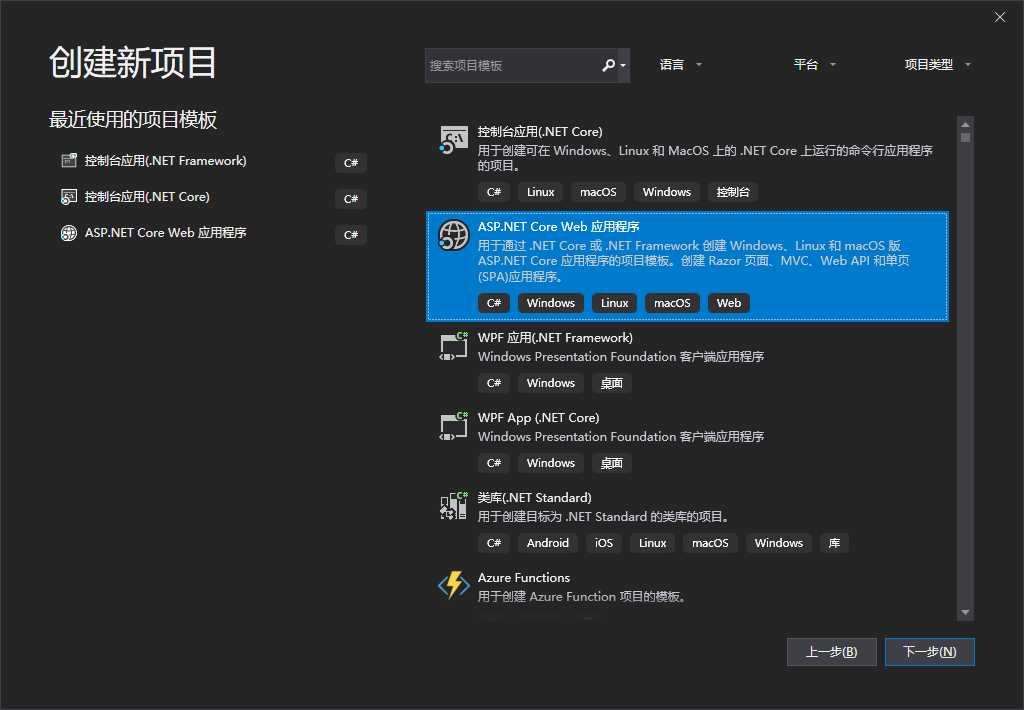Click the Windows tag on console app template
Screen dimensions: 1024x710
point(666,192)
